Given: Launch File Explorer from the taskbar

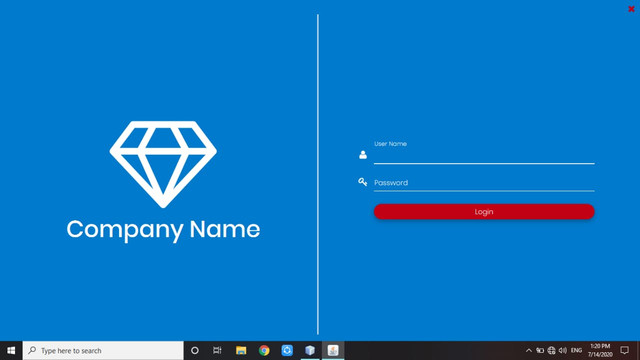Looking at the screenshot, I should [x=241, y=351].
